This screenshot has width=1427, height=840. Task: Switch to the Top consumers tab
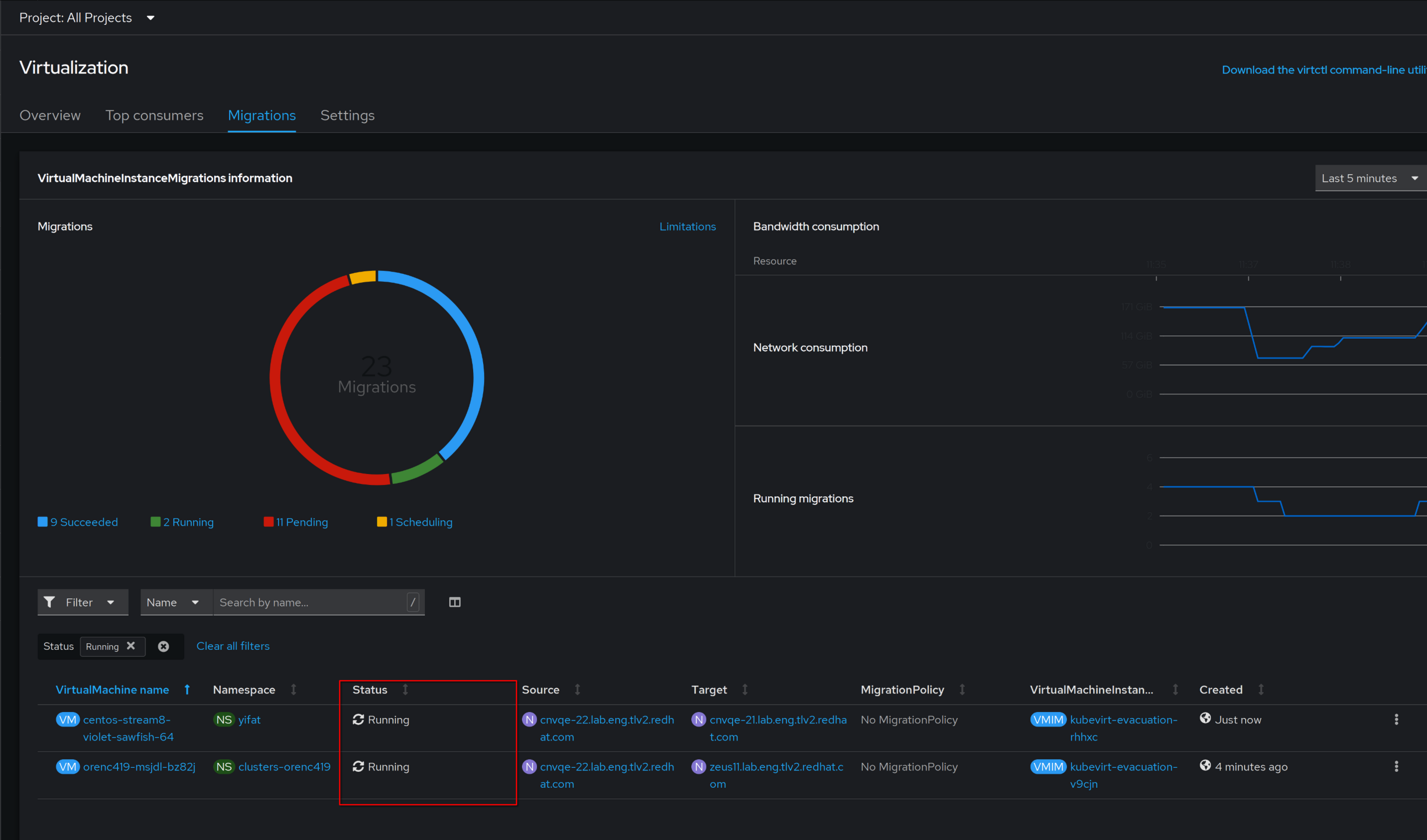coord(154,116)
